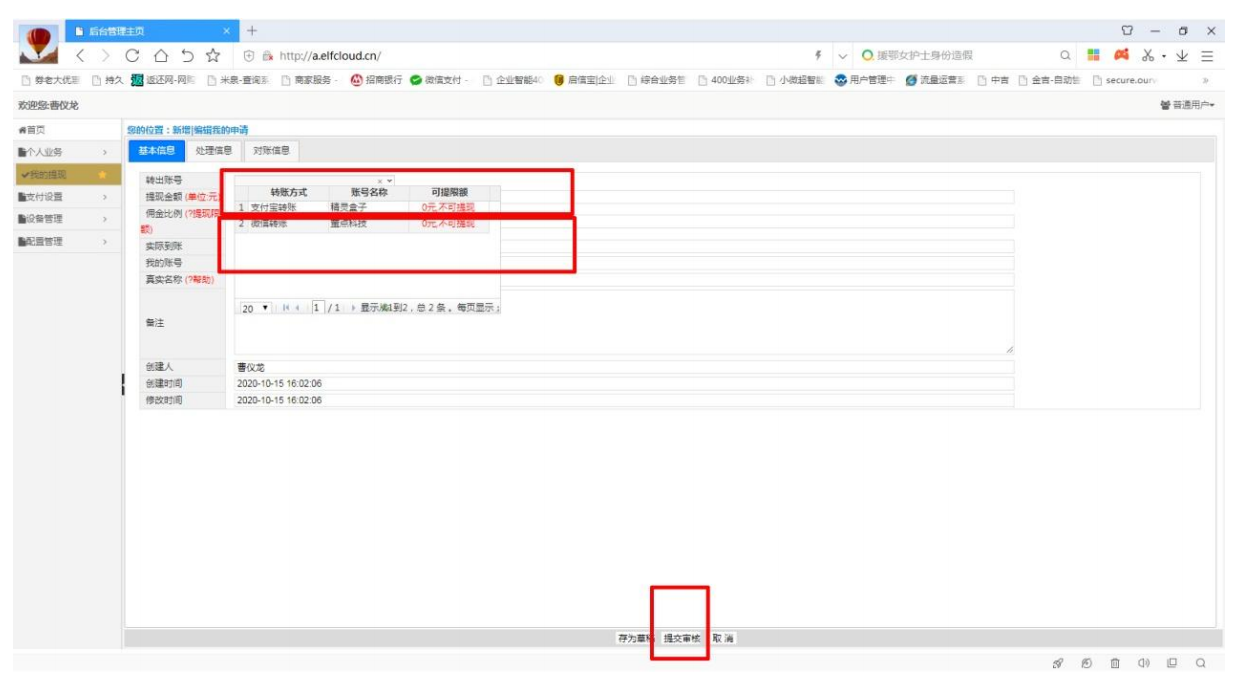Image resolution: width=1257 pixels, height=700 pixels.
Task: Open downloads with the download arrow icon
Action: tap(1184, 56)
